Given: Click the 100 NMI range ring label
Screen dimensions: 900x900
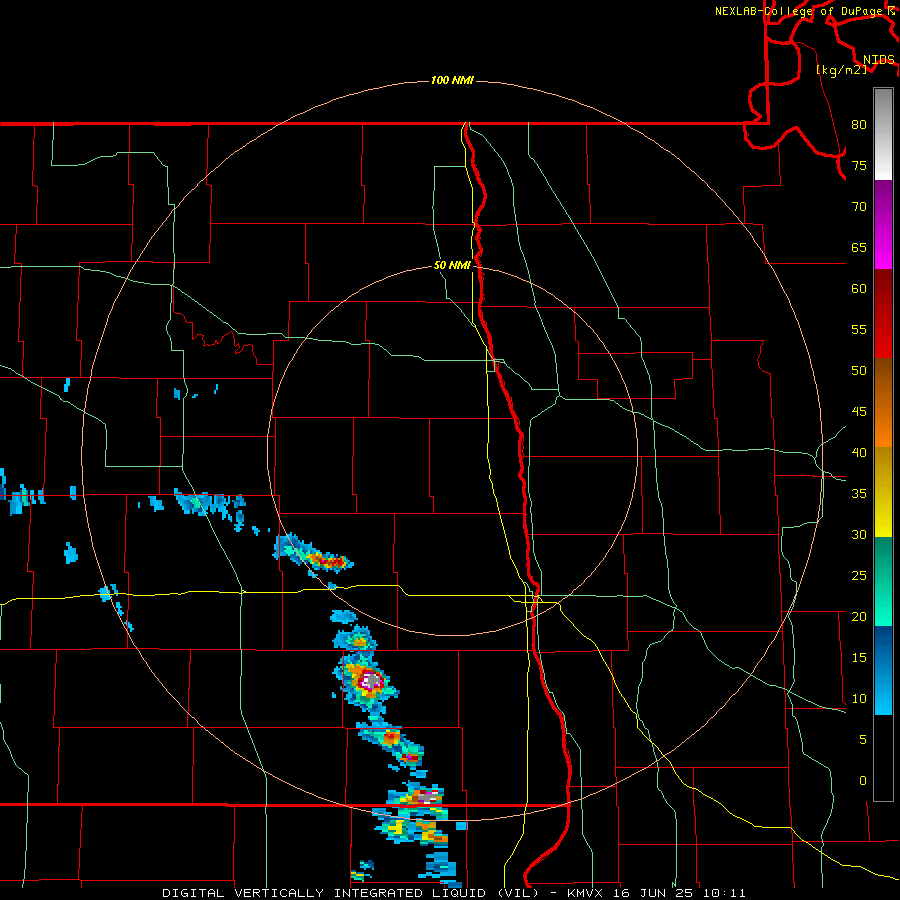Looking at the screenshot, I should [452, 80].
